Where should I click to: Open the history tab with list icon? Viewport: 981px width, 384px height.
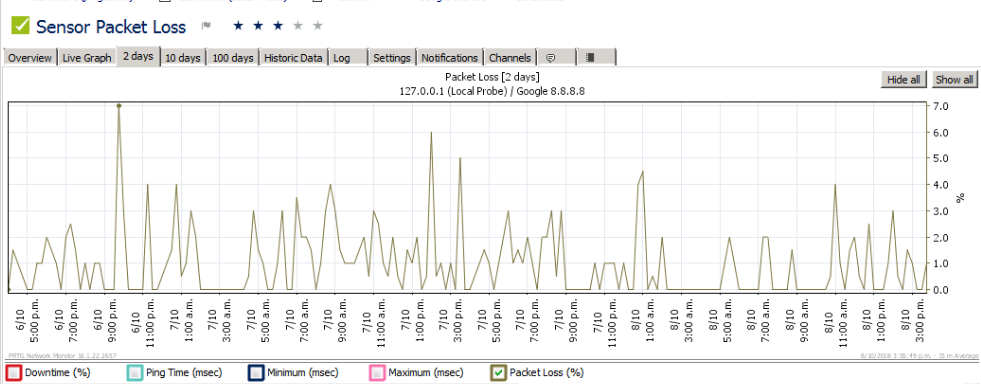click(597, 57)
